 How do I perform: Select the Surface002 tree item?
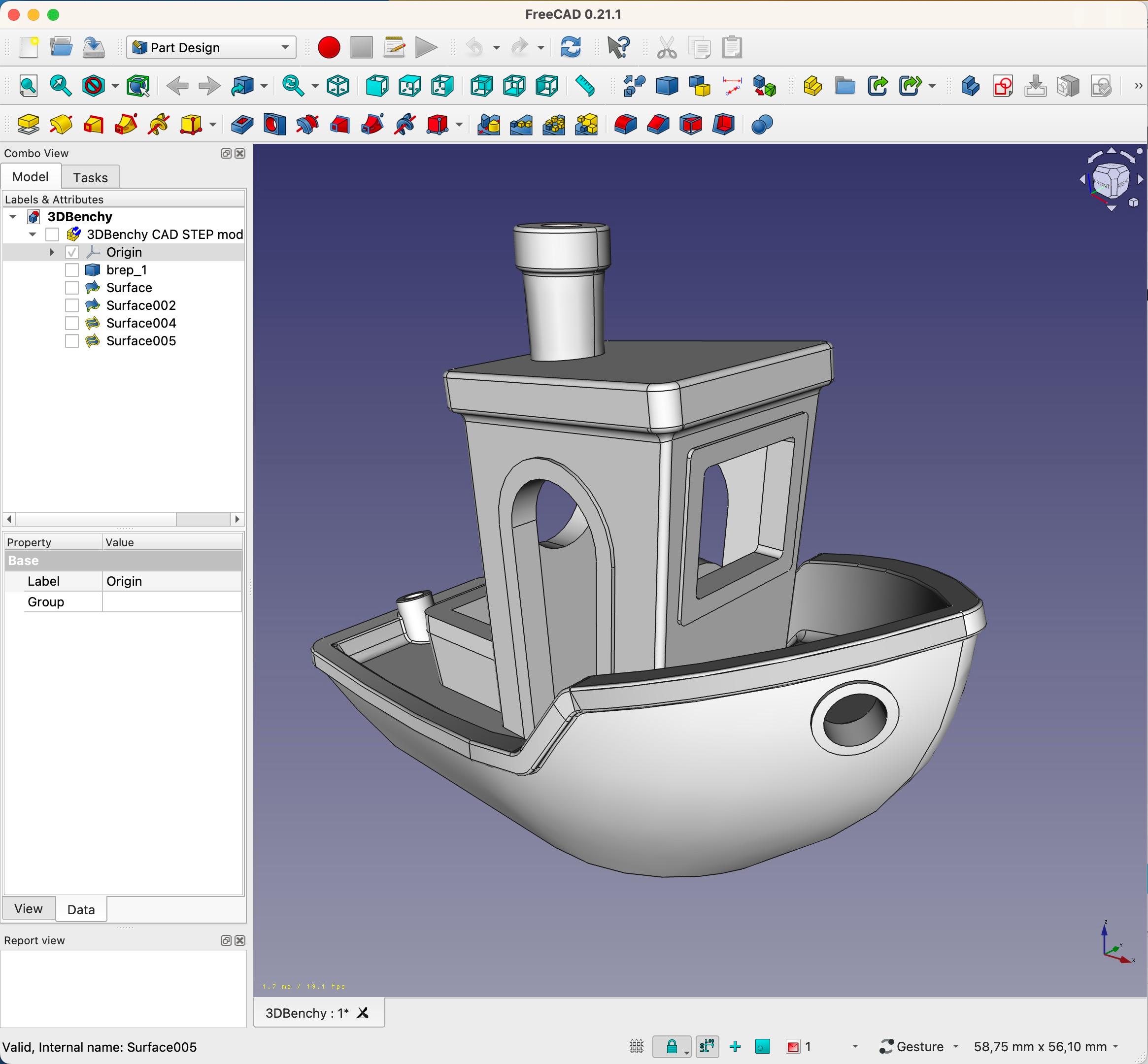pos(141,306)
